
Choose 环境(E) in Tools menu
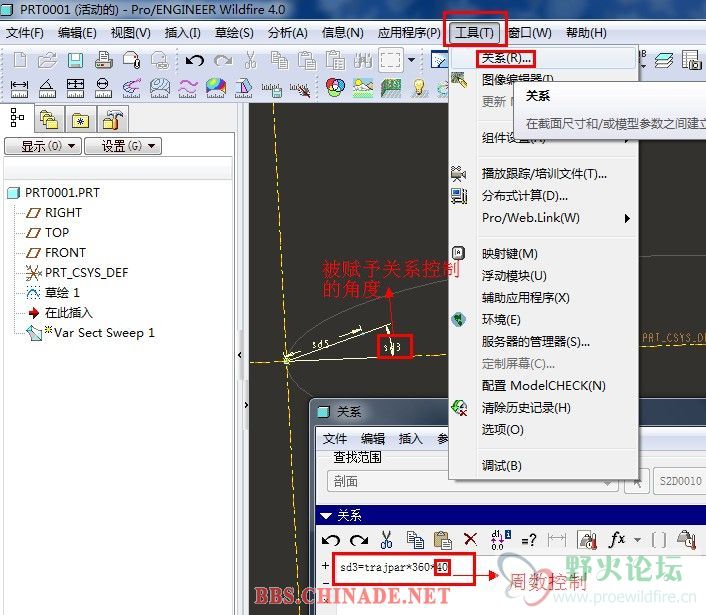501,320
